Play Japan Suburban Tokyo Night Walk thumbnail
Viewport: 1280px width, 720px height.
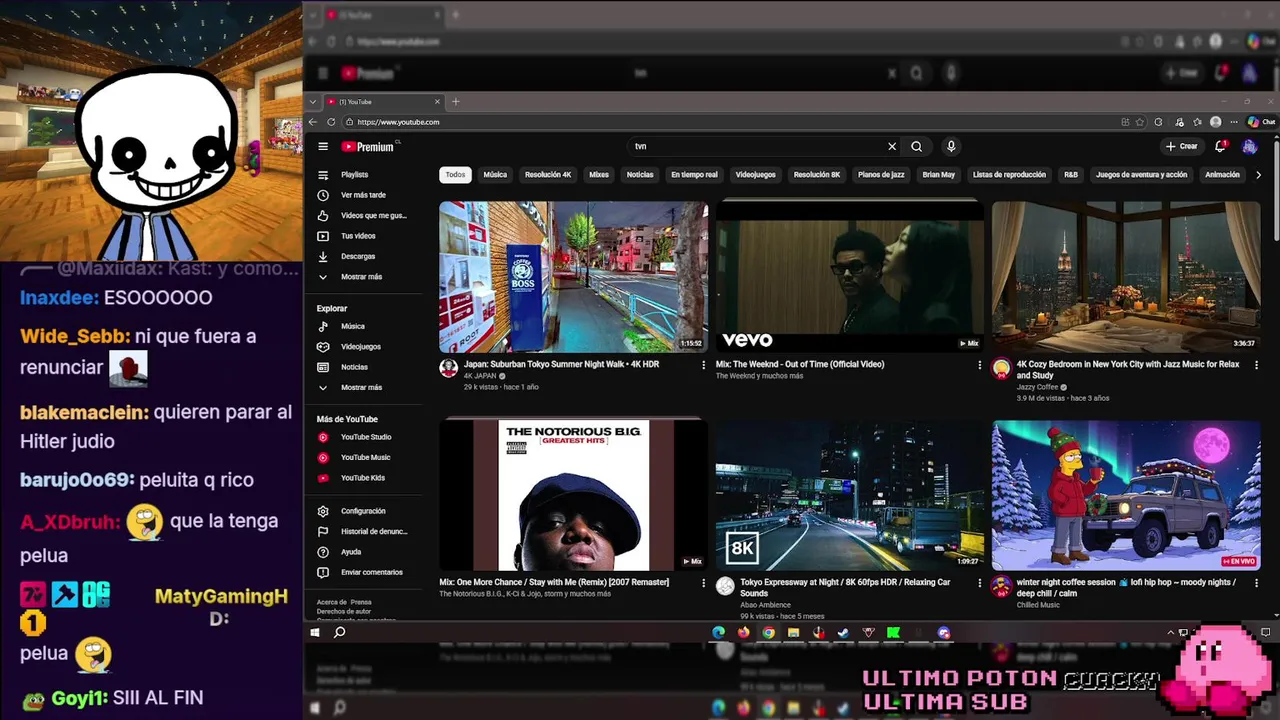point(573,277)
